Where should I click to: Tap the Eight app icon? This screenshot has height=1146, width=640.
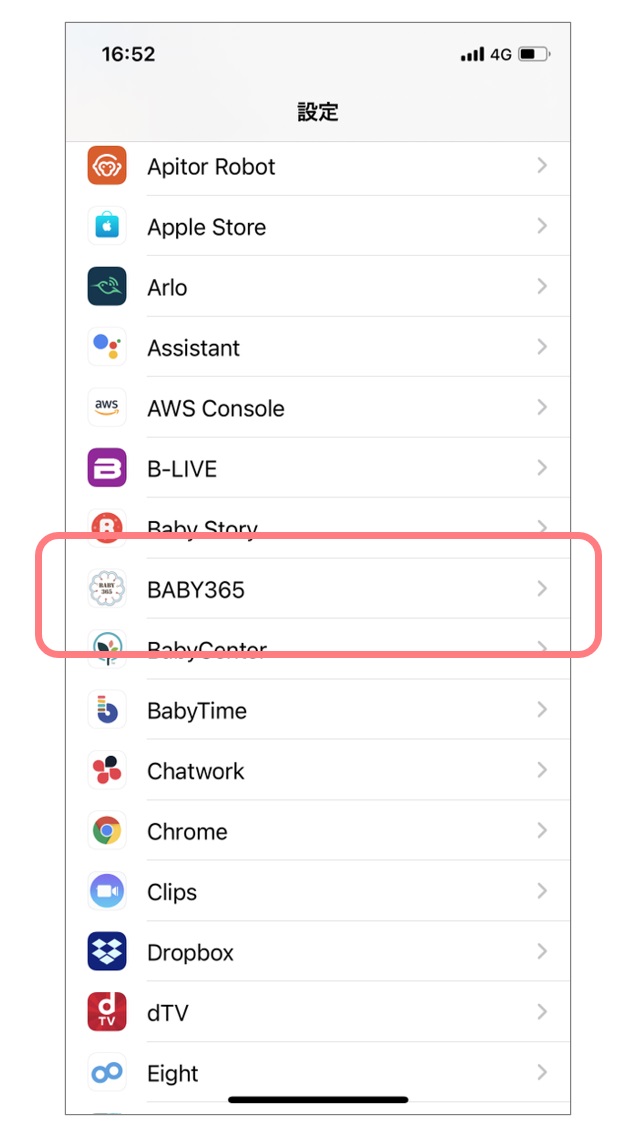(107, 1073)
